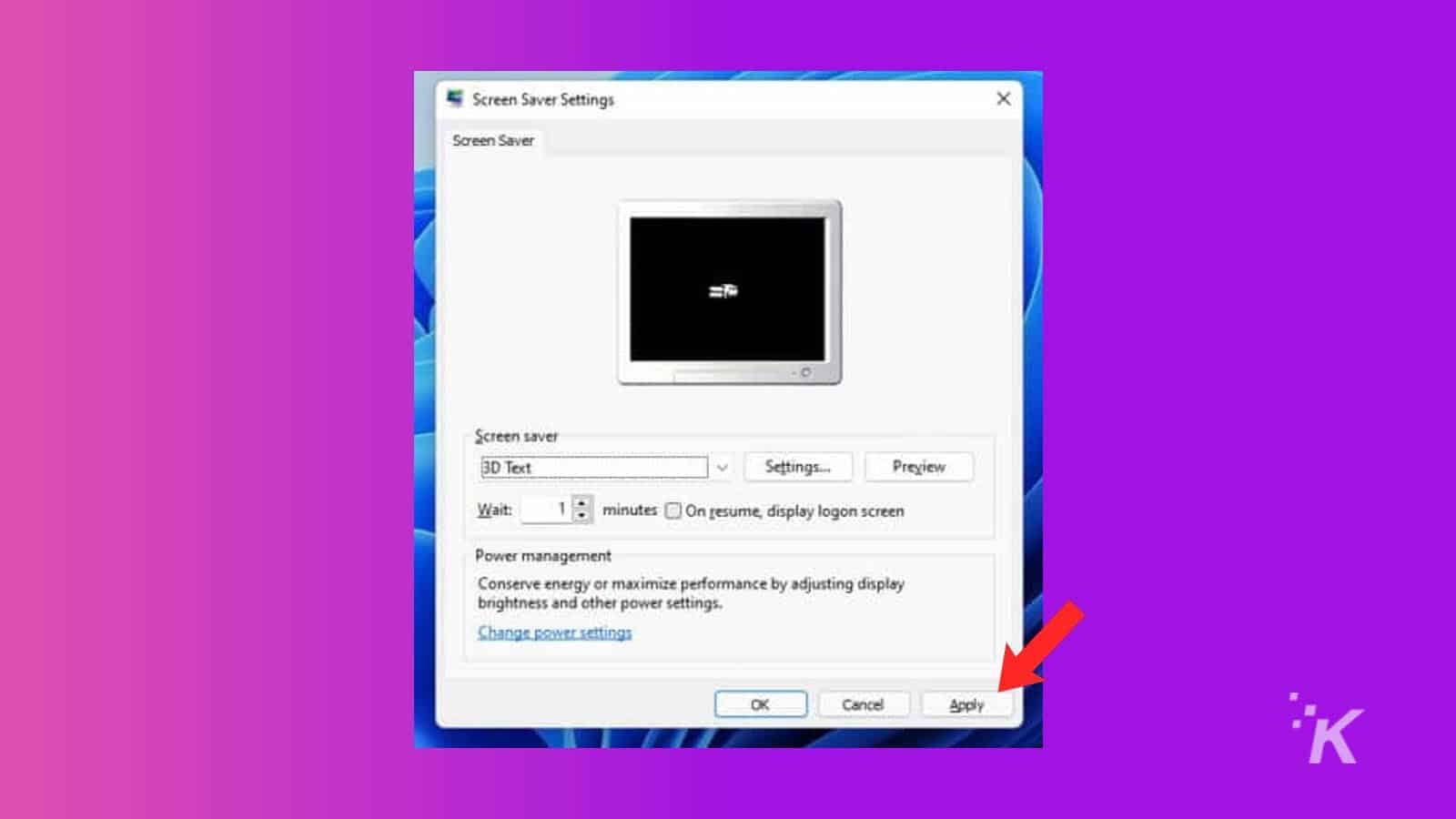Click the monitor preview icon in the dialog
The height and width of the screenshot is (819, 1456).
[x=727, y=291]
